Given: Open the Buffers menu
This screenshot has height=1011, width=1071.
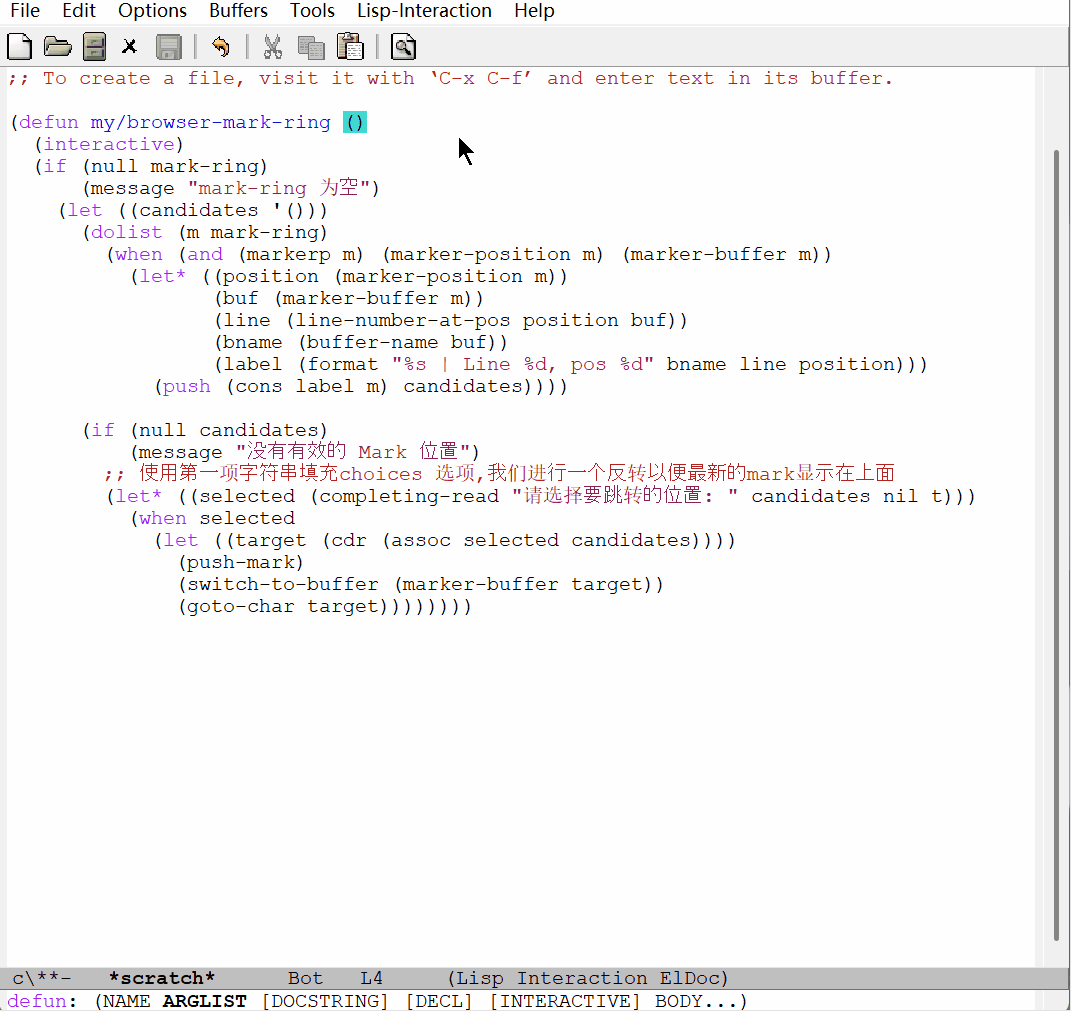Looking at the screenshot, I should [x=238, y=11].
